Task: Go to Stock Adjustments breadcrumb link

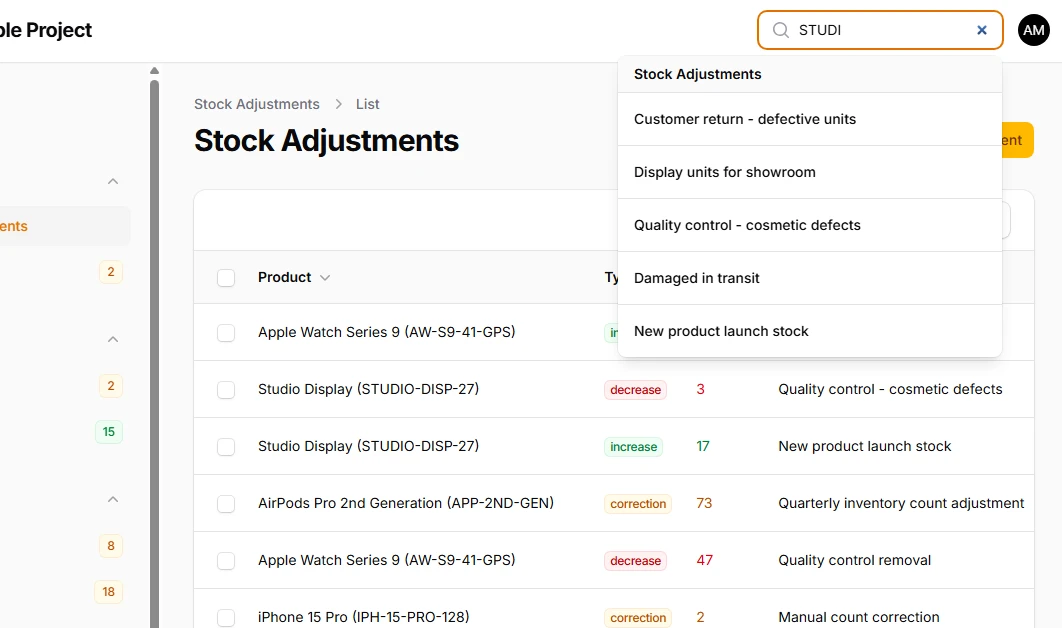Action: point(257,104)
